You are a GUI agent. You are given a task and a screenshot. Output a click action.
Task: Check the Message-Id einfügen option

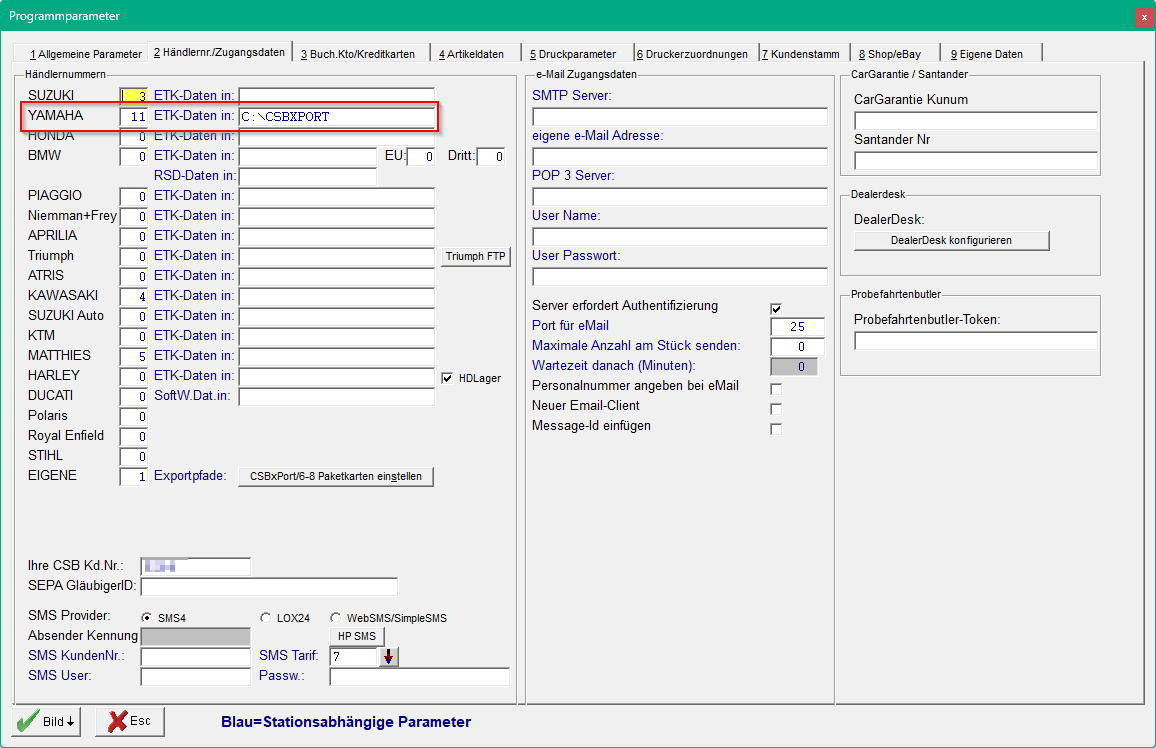point(776,428)
